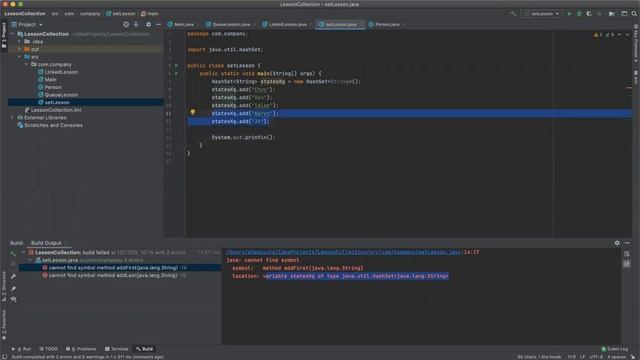Image resolution: width=640 pixels, height=360 pixels.
Task: Open the setLesson.java file path link
Action: (x=344, y=252)
